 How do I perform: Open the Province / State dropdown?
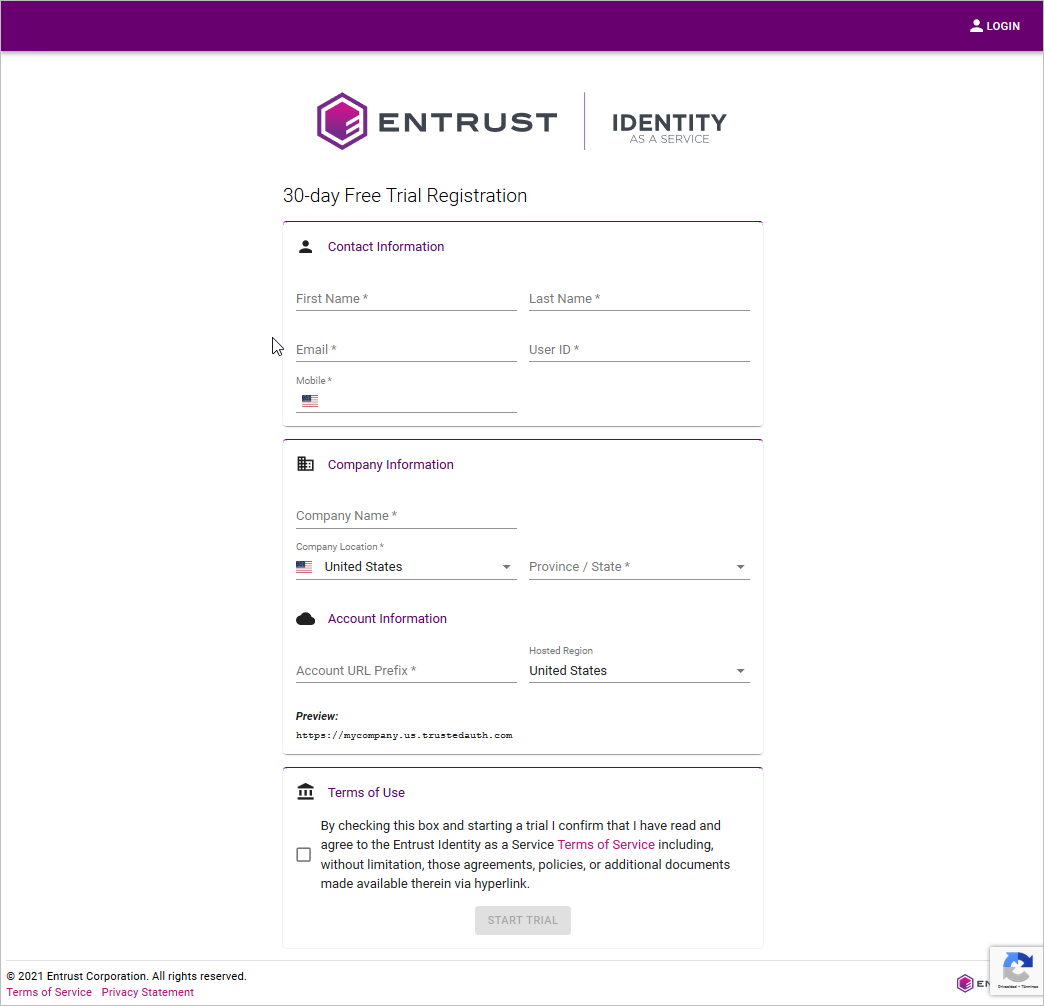coord(639,567)
